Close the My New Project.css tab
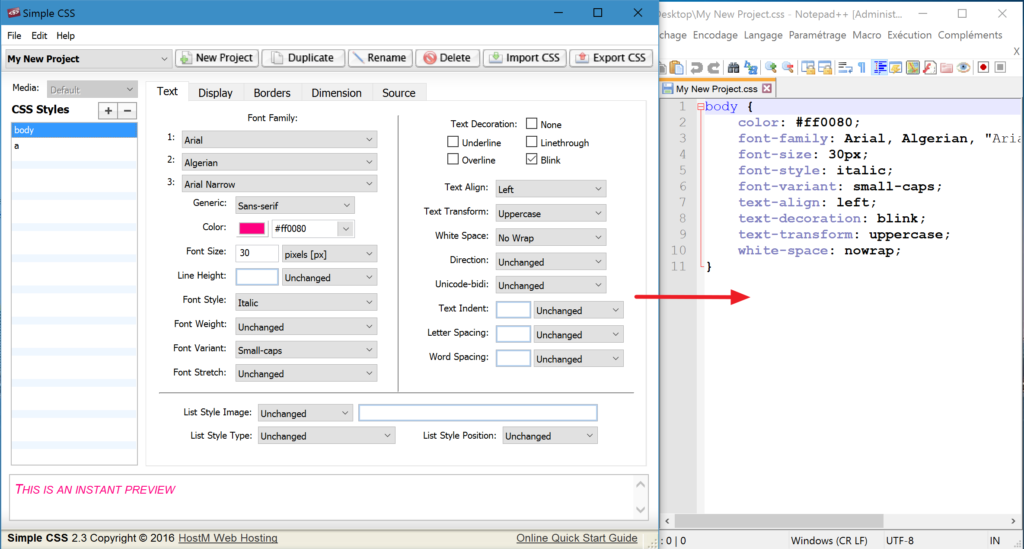Viewport: 1024px width, 549px height. tap(767, 88)
